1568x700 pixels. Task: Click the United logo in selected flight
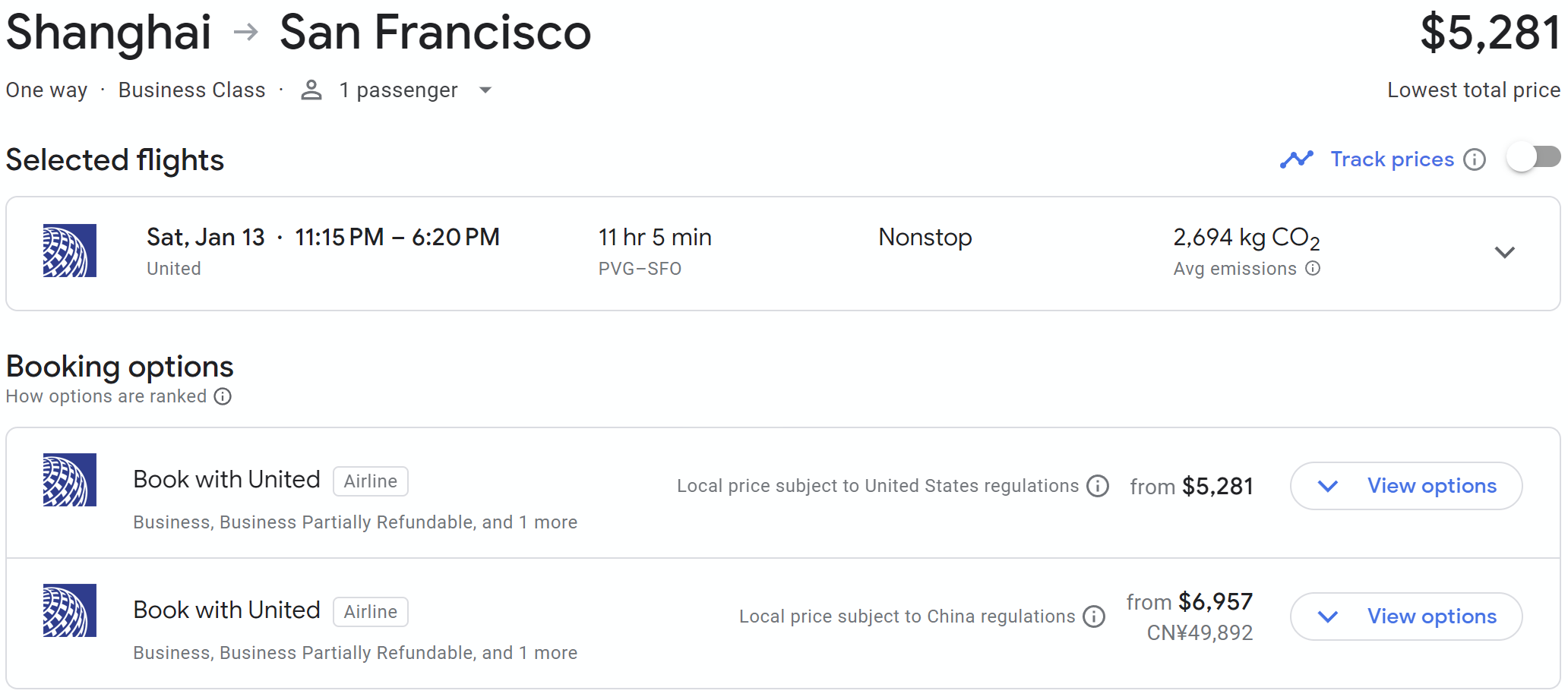point(70,251)
